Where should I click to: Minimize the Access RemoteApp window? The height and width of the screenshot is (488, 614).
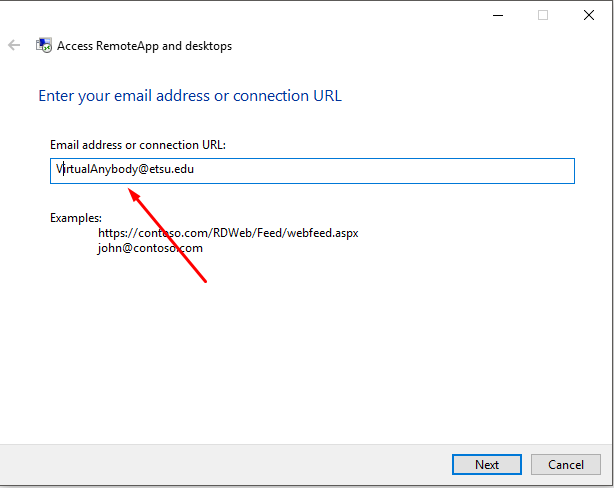point(498,15)
